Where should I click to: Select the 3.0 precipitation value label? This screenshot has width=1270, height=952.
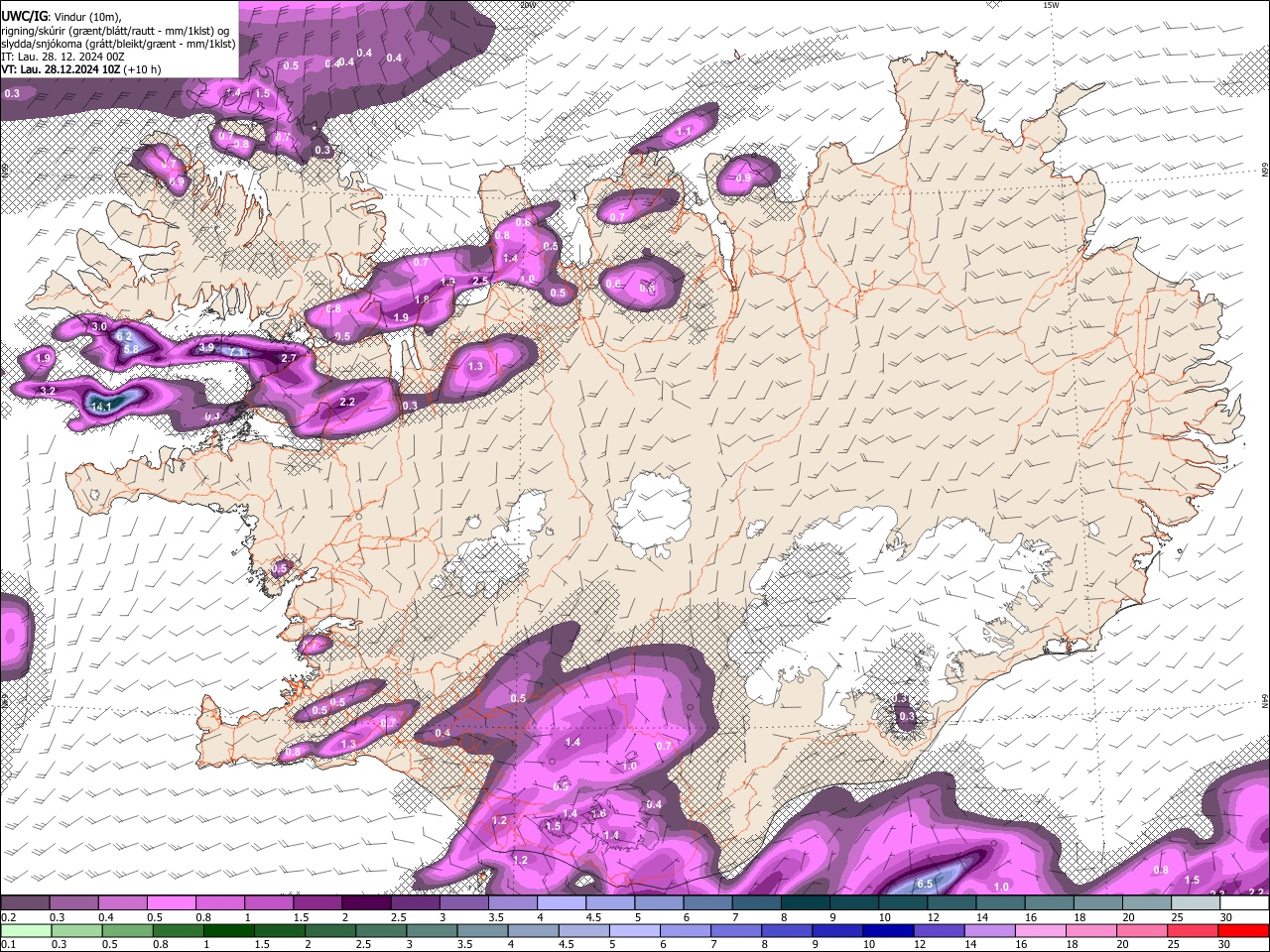click(99, 326)
